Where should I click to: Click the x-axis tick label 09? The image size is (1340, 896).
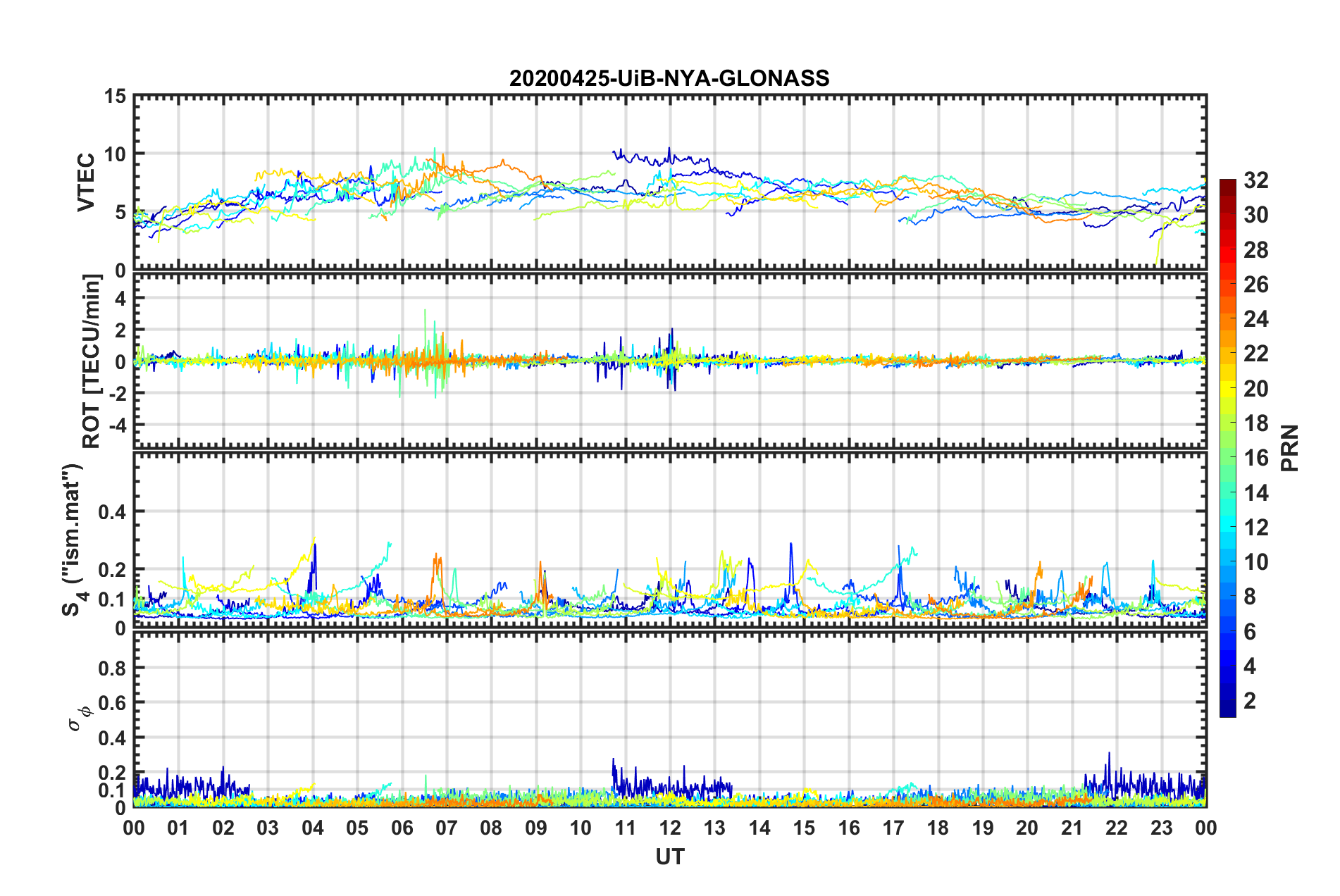(536, 828)
